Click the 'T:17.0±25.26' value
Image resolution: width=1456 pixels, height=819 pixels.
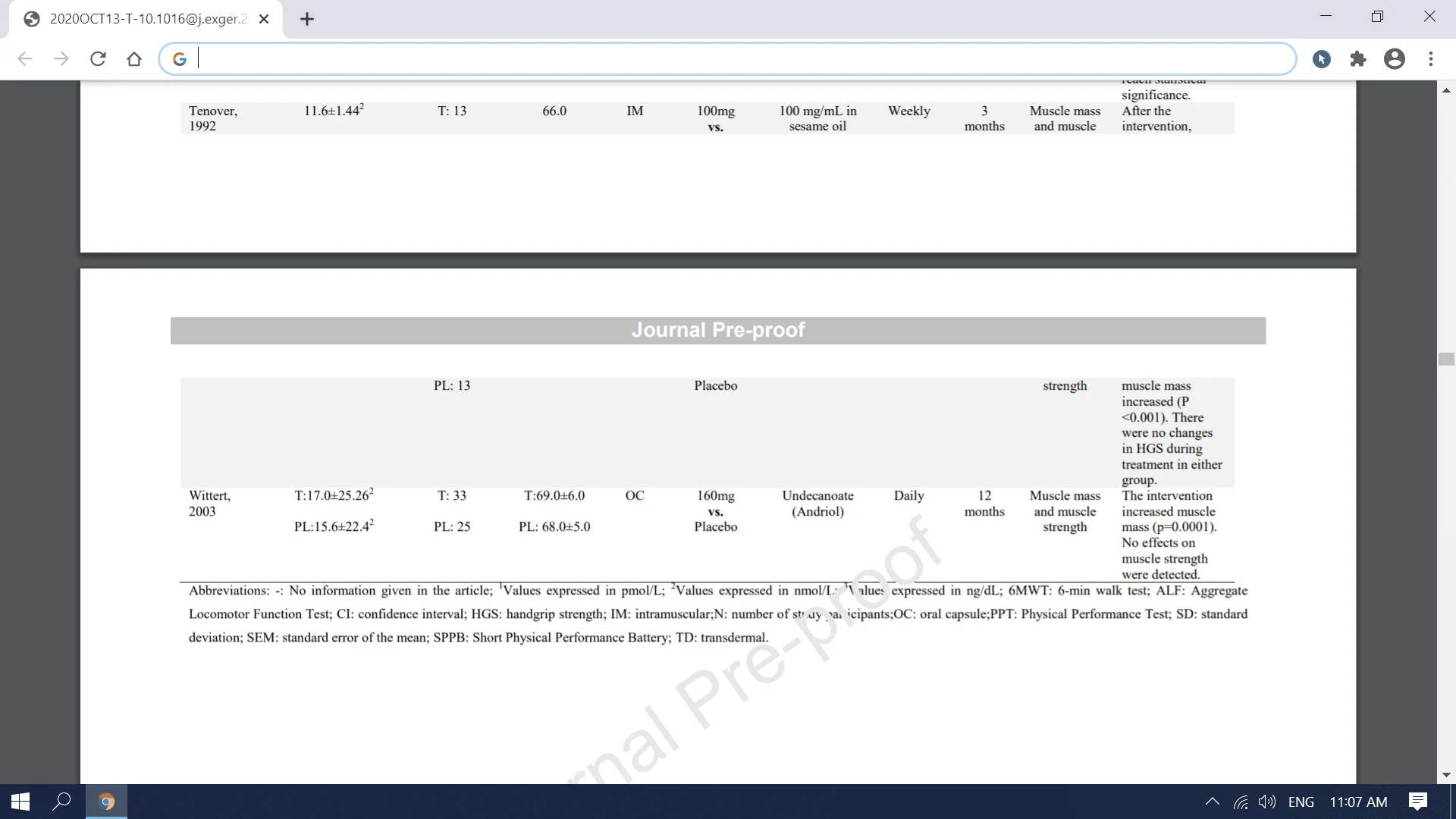click(334, 495)
